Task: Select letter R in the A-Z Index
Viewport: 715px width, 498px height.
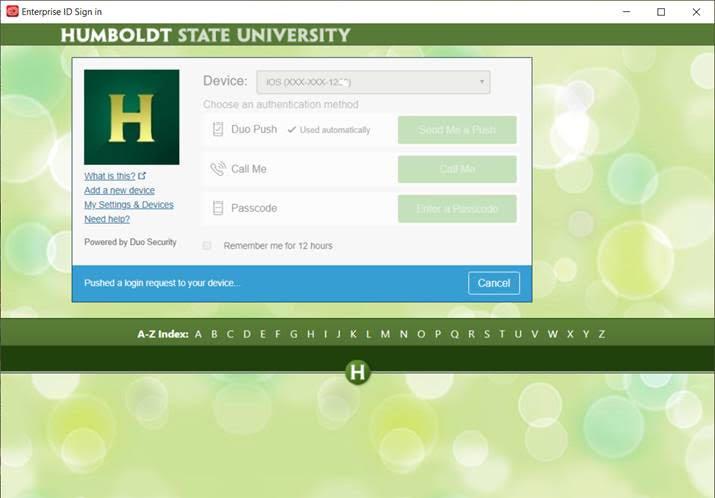Action: point(471,334)
